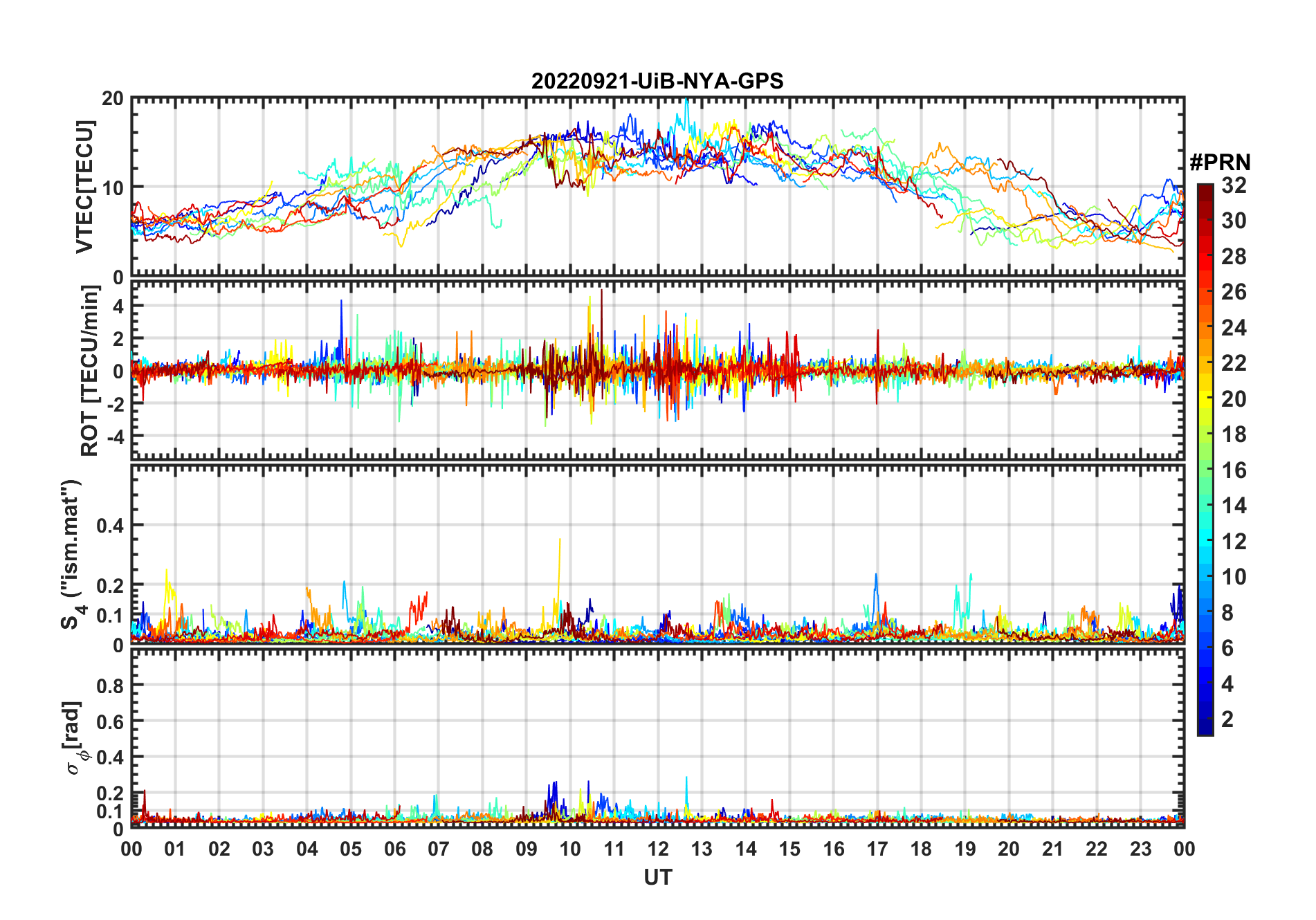Screen dimensions: 1316x920
Task: Click x-axis tick label 13
Action: click(702, 849)
